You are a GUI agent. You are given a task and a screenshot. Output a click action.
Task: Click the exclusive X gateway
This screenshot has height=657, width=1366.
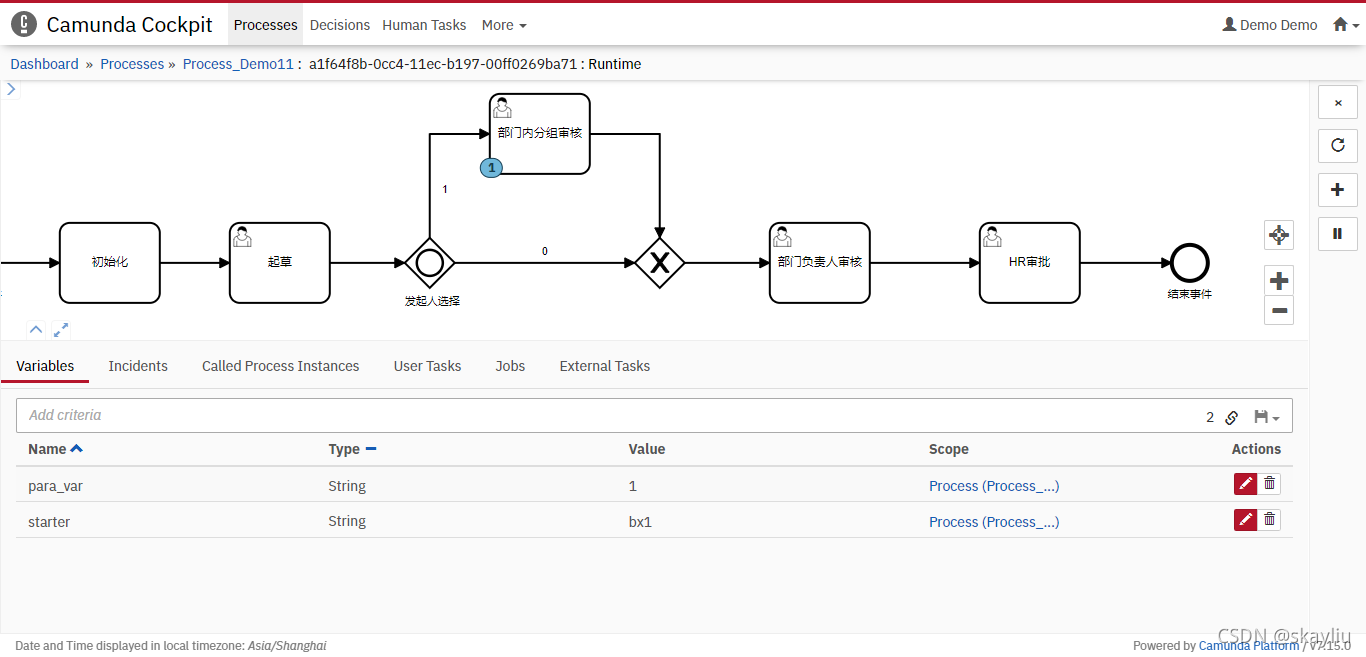(660, 263)
